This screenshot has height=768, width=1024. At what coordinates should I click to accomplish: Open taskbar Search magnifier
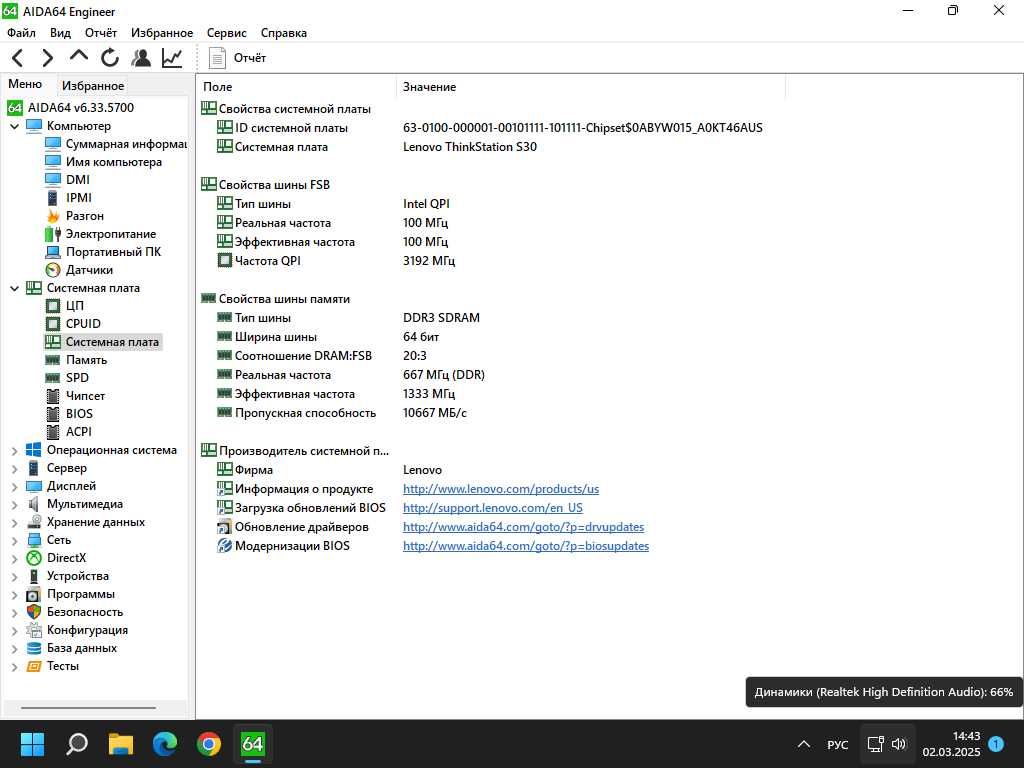(x=76, y=744)
